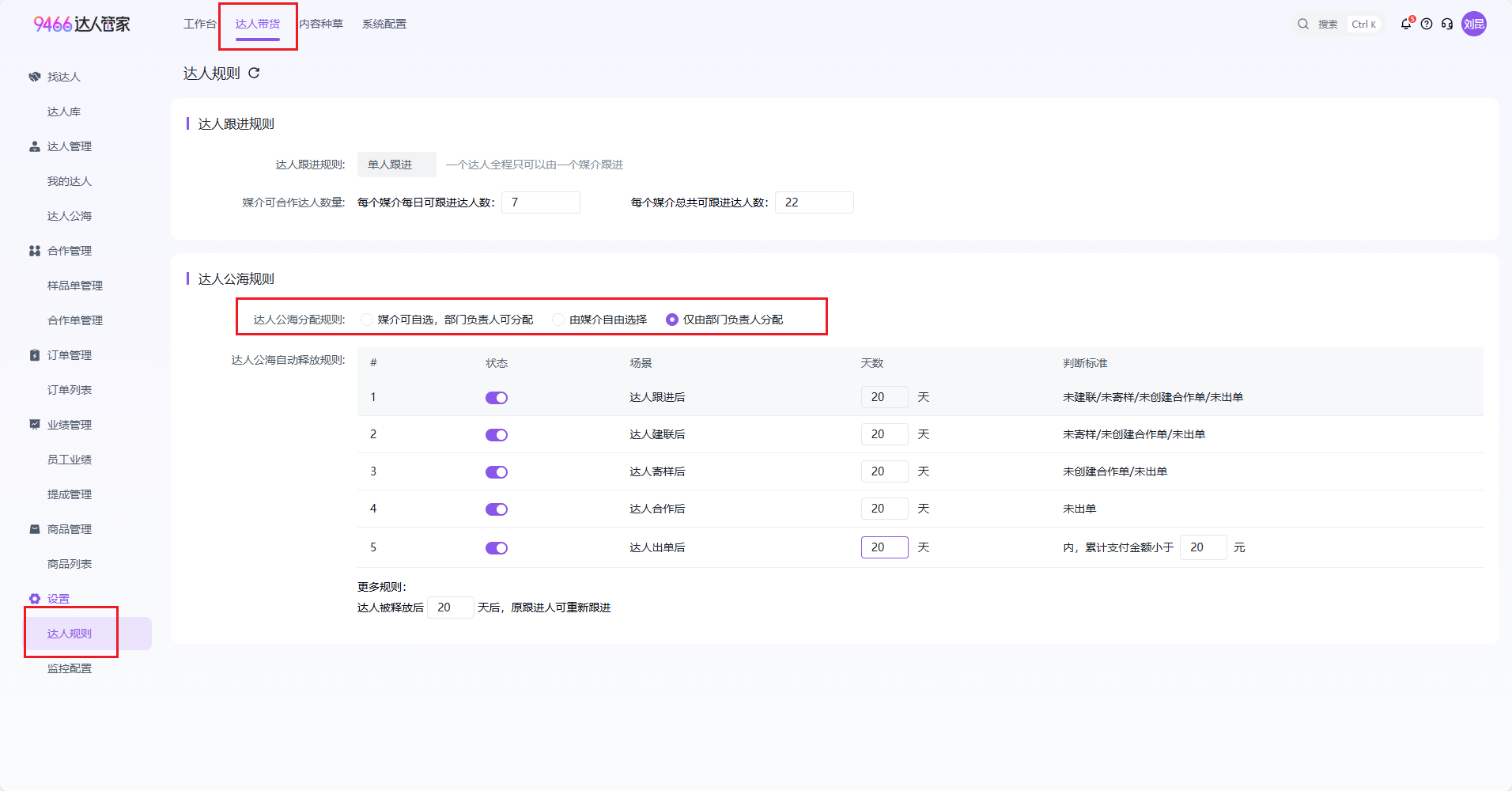This screenshot has width=1512, height=791.
Task: Select radio 由媒介自由选择
Action: tap(558, 320)
